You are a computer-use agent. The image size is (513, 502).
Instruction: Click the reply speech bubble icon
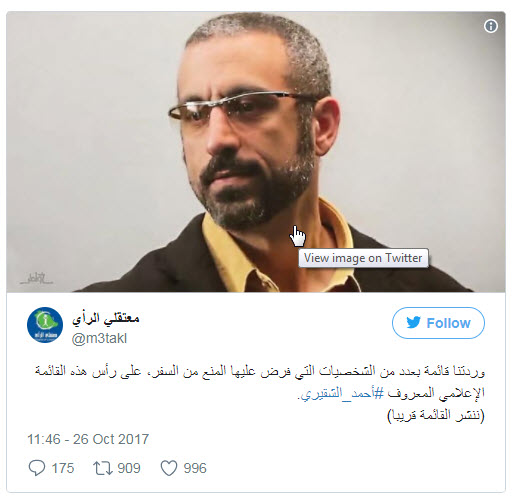[37, 468]
